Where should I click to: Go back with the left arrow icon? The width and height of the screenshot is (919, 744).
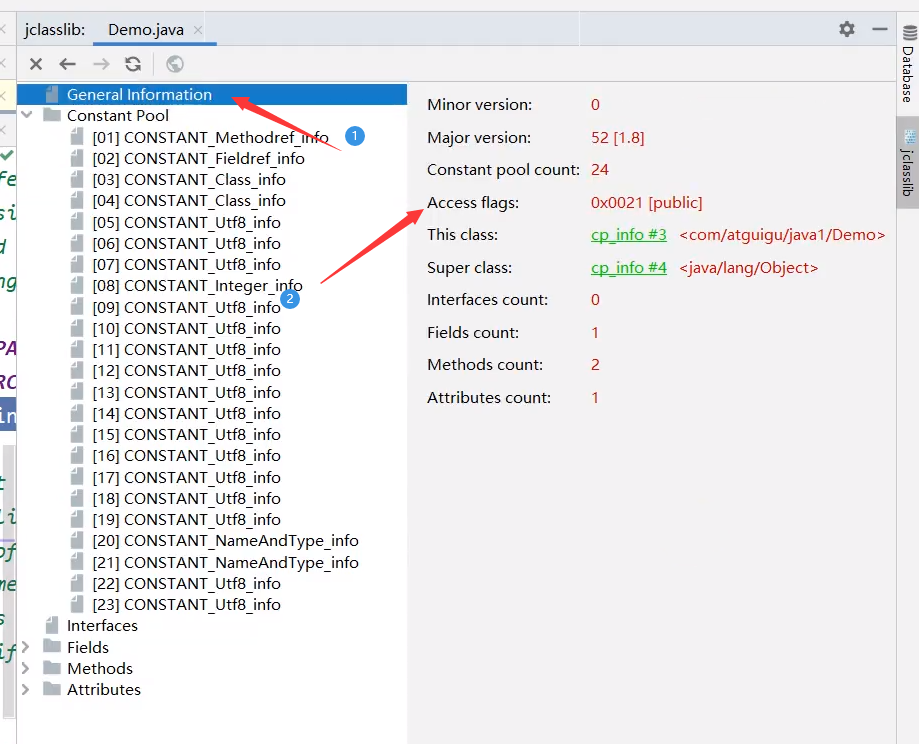[x=68, y=64]
